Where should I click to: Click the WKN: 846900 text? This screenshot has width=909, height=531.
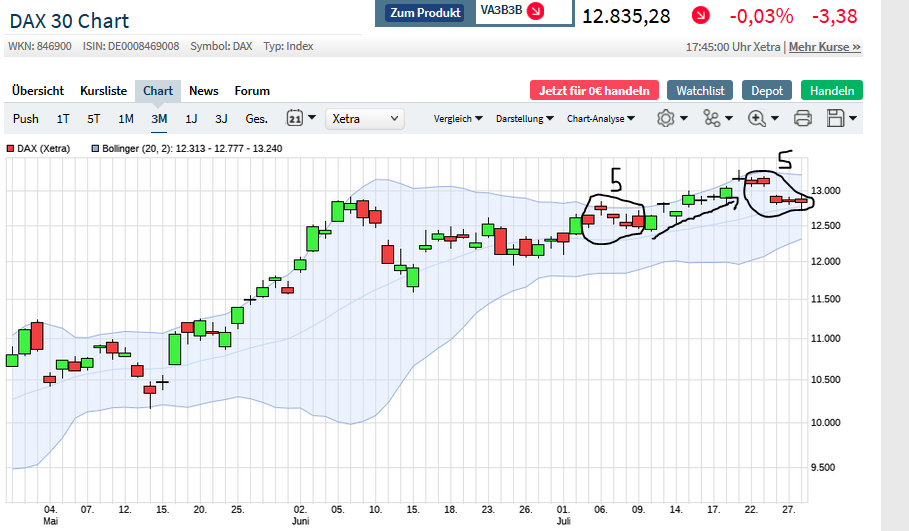coord(40,46)
